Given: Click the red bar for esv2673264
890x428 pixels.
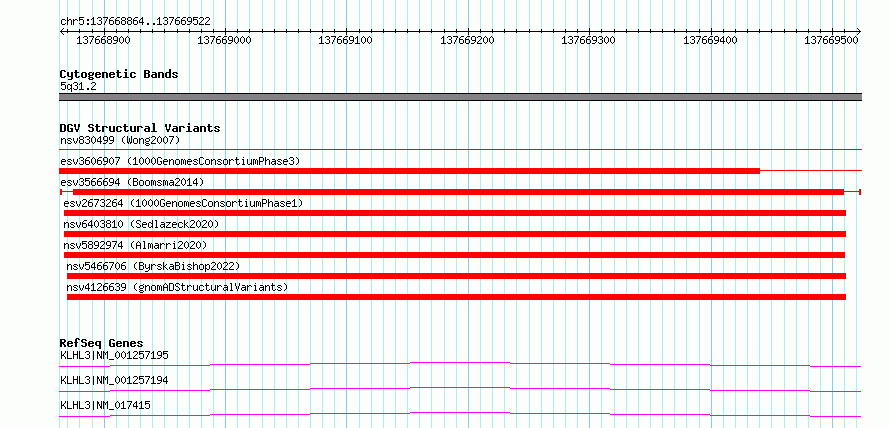Looking at the screenshot, I should point(455,213).
